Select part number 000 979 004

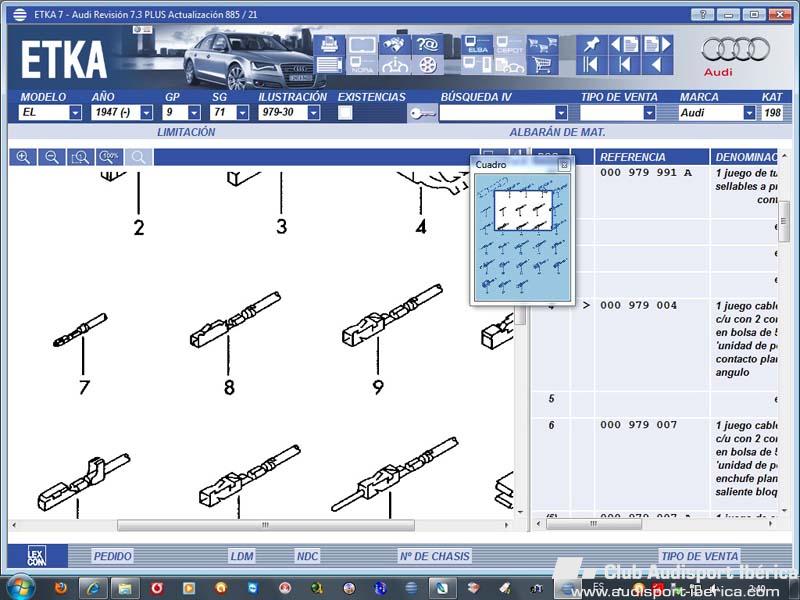638,306
